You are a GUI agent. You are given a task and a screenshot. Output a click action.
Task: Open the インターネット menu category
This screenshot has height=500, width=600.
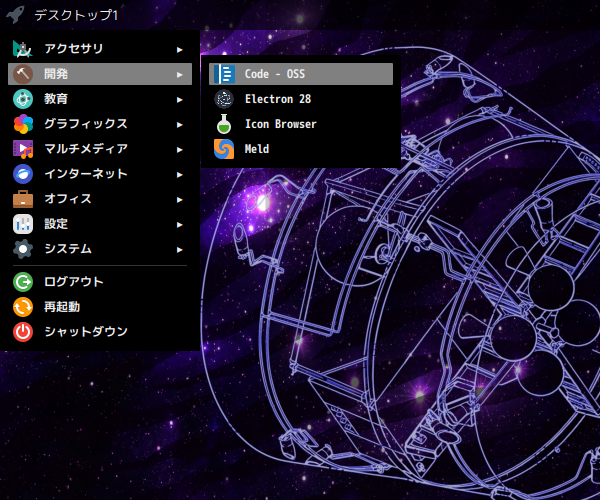100,174
